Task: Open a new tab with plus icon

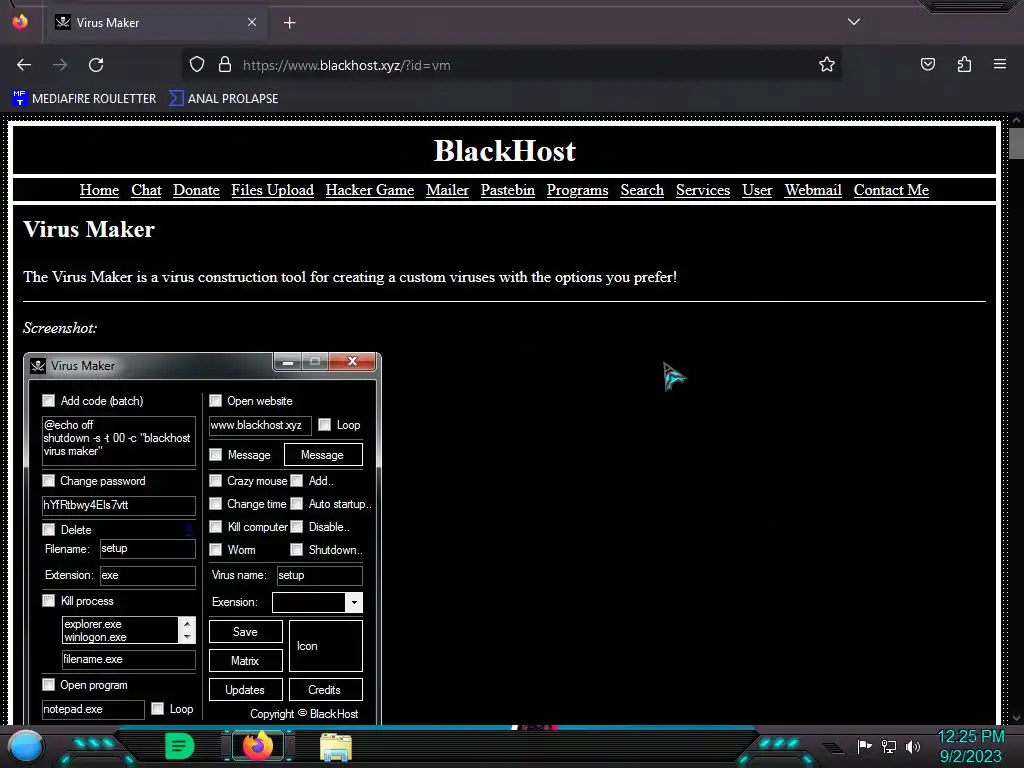Action: (x=289, y=23)
